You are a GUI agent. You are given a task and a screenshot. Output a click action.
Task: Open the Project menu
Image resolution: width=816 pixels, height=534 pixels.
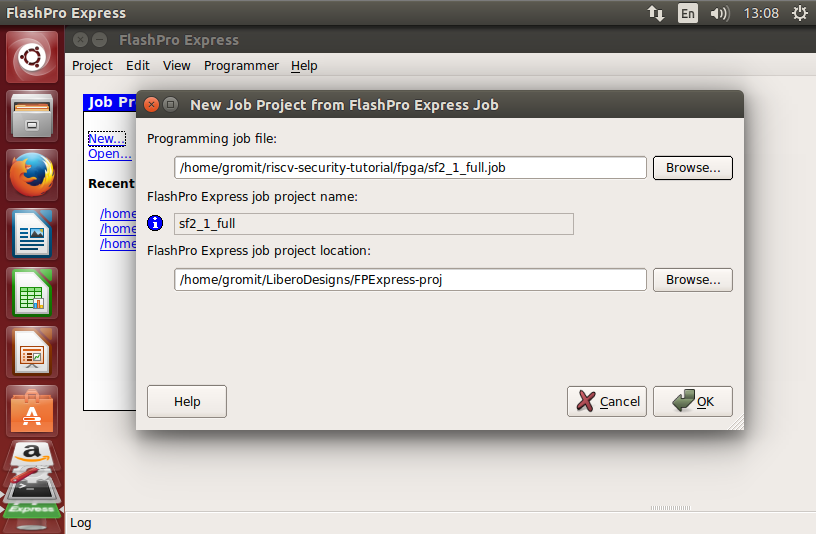(92, 66)
